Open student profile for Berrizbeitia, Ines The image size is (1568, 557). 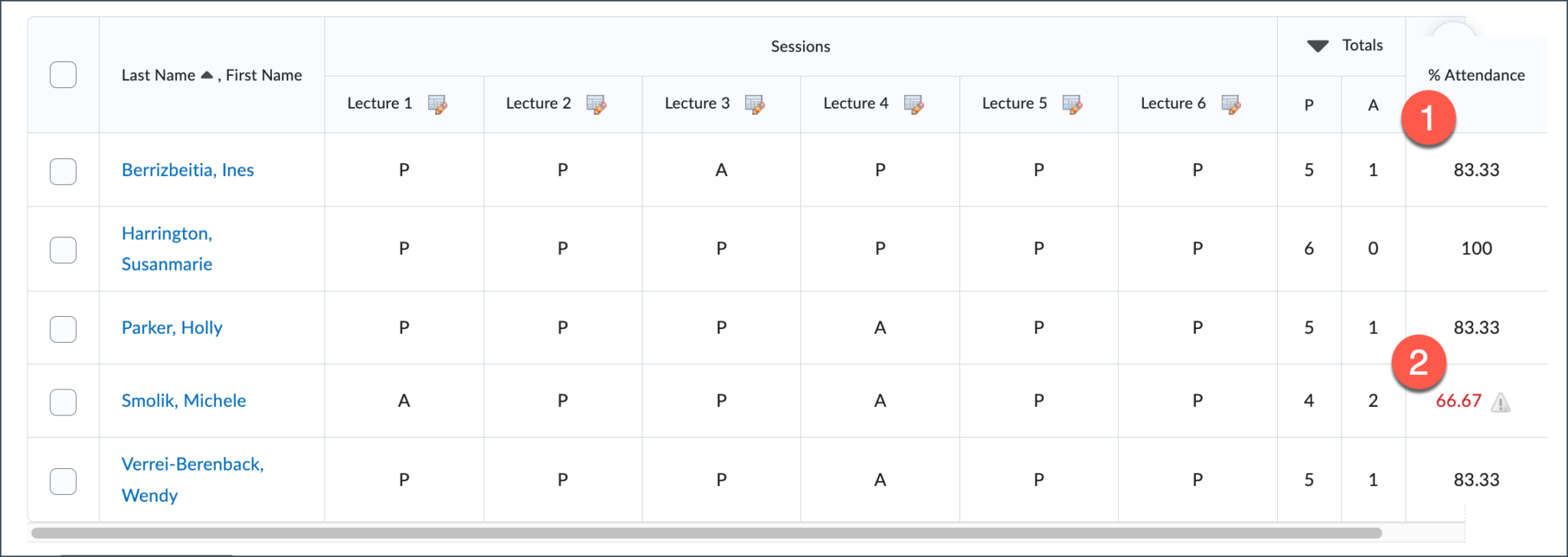pyautogui.click(x=188, y=169)
